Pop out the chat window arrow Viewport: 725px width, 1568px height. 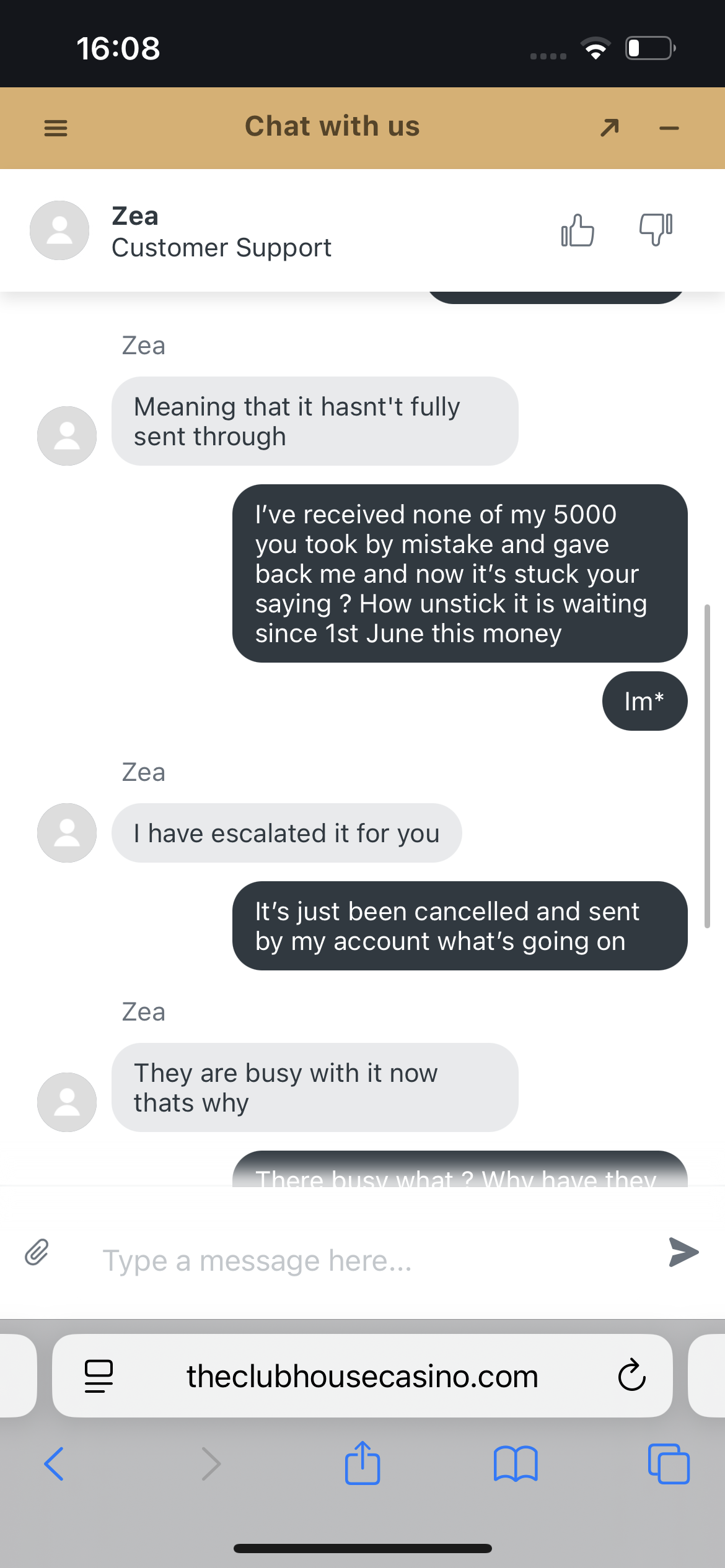(x=610, y=128)
